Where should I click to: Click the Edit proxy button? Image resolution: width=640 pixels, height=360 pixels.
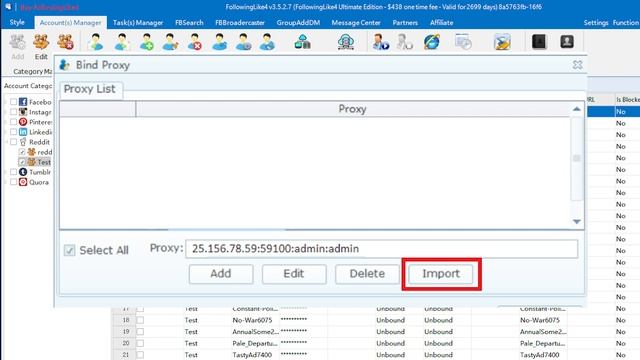(x=294, y=274)
